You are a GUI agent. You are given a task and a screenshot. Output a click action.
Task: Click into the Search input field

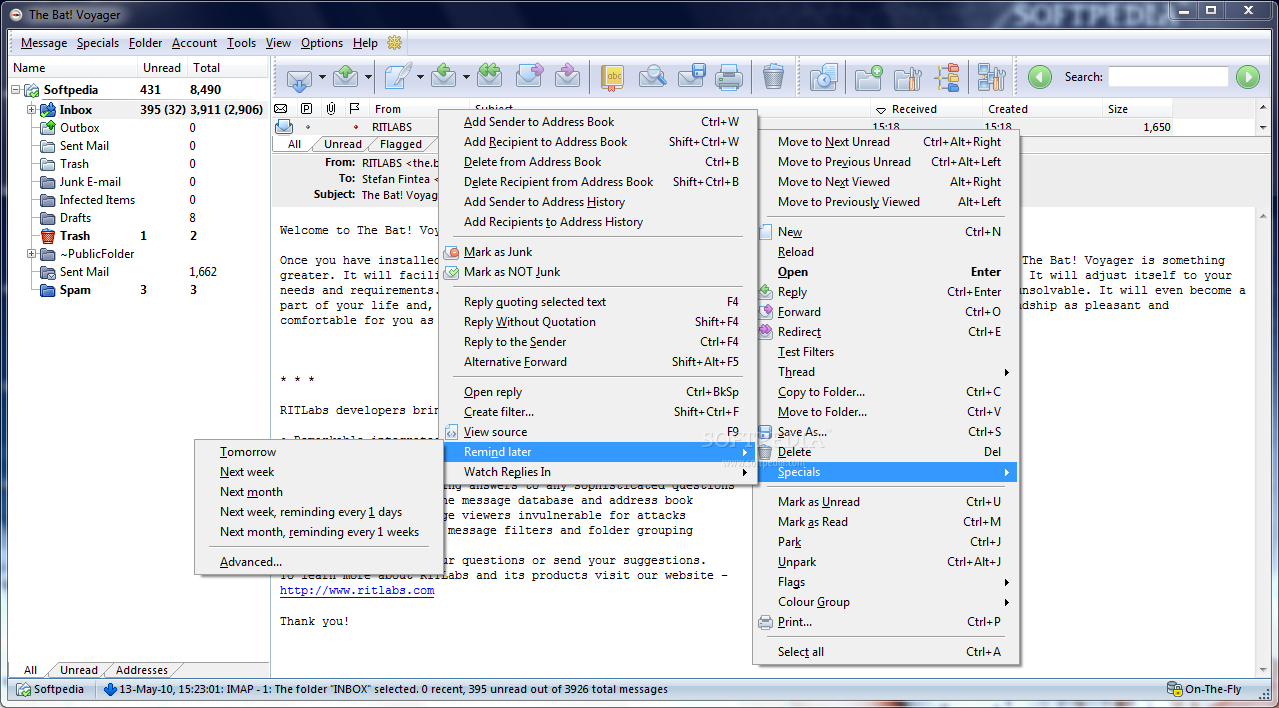click(1168, 77)
